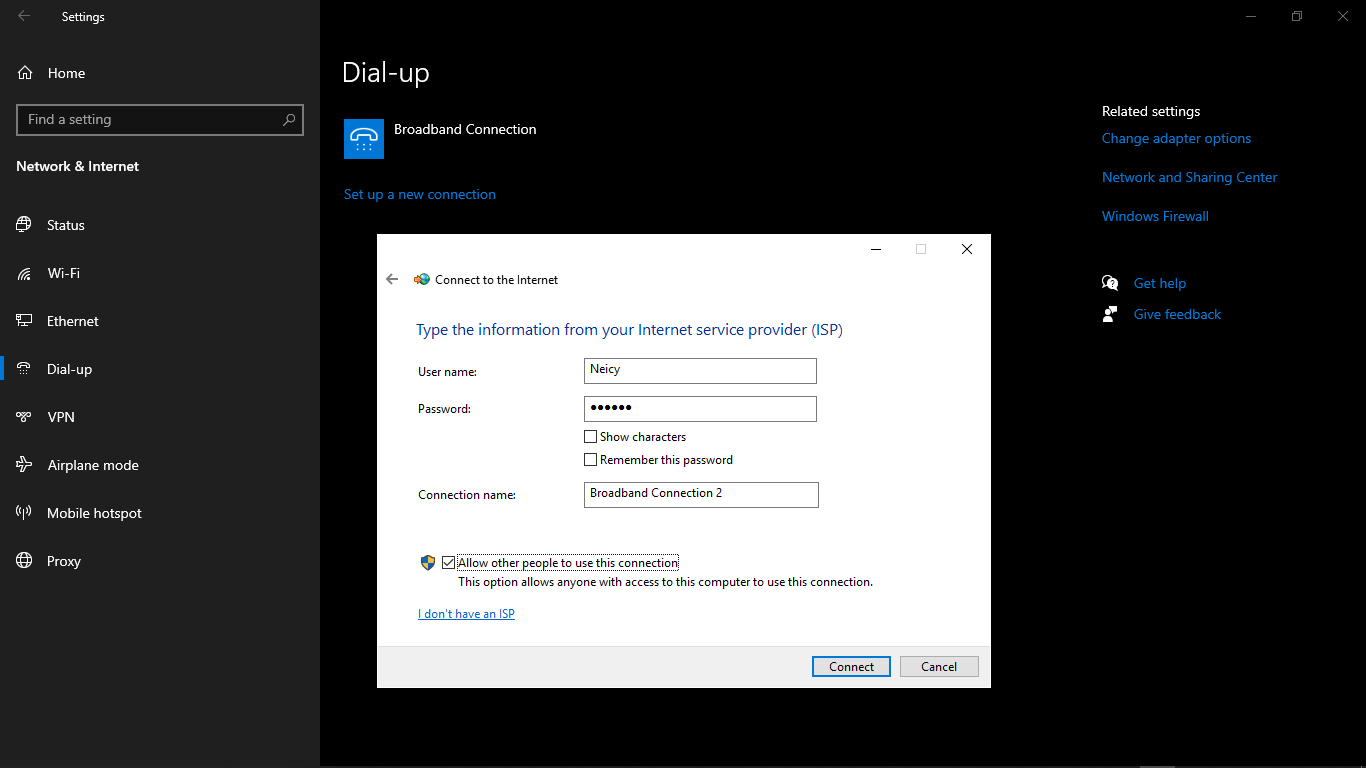Go back in Connect to the Internet wizard

pos(392,280)
